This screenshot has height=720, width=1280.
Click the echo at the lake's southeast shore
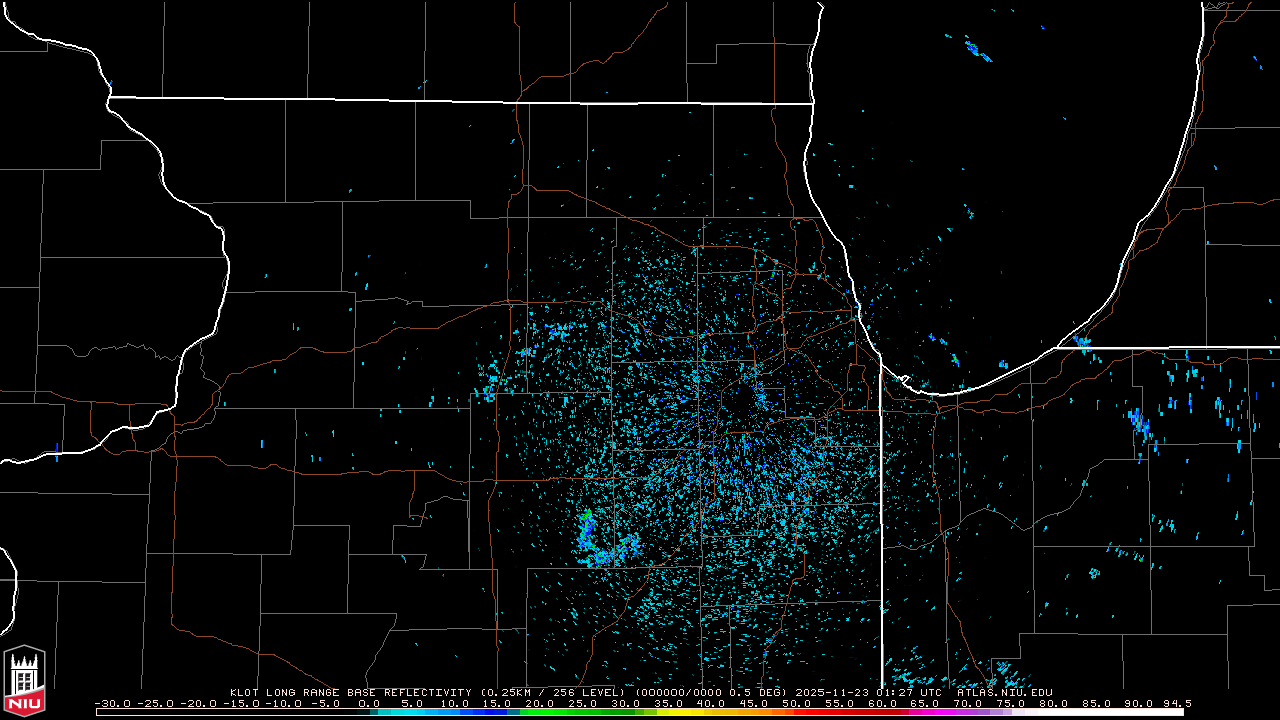(1082, 342)
